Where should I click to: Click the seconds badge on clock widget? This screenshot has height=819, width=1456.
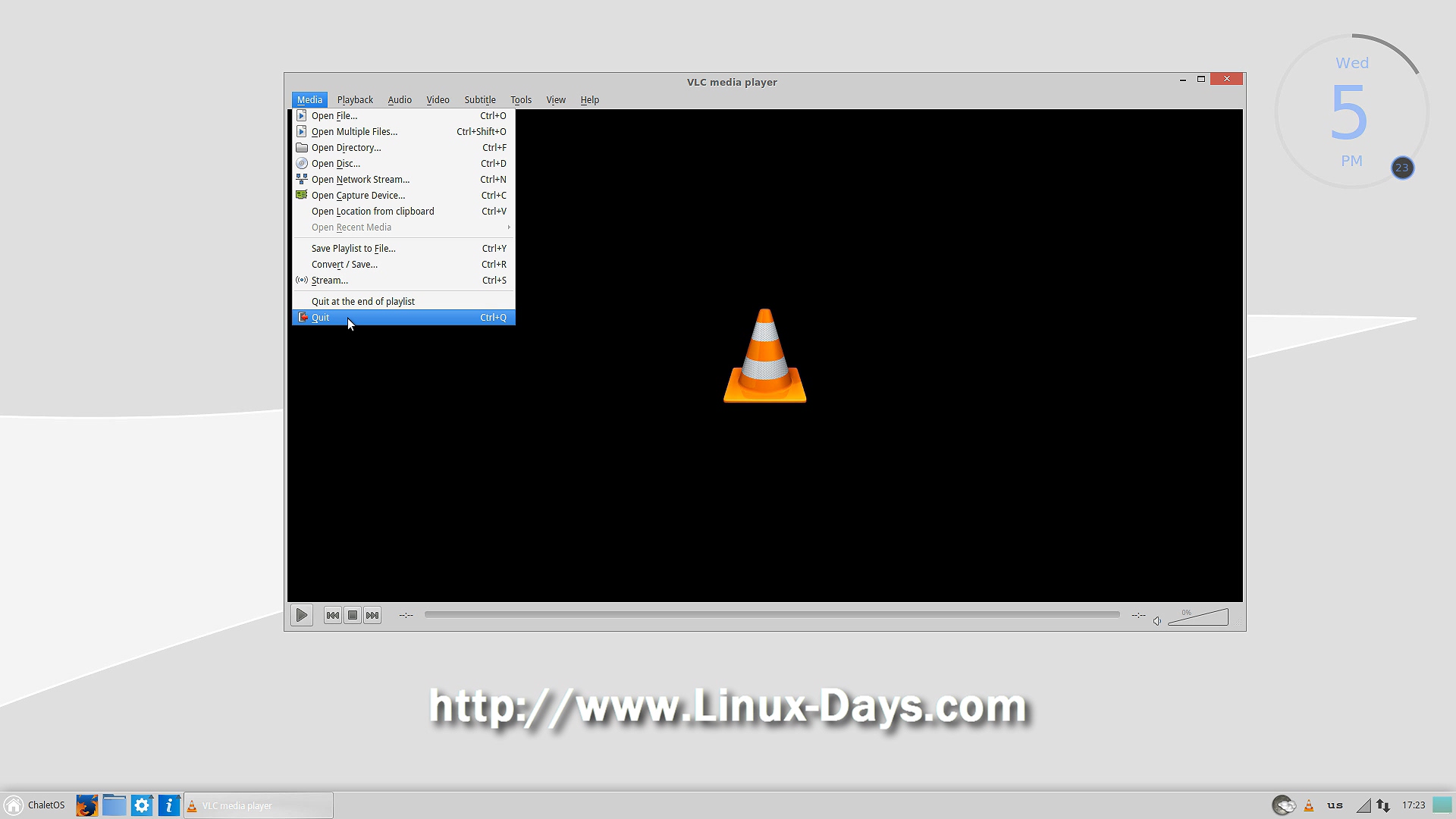click(1402, 168)
